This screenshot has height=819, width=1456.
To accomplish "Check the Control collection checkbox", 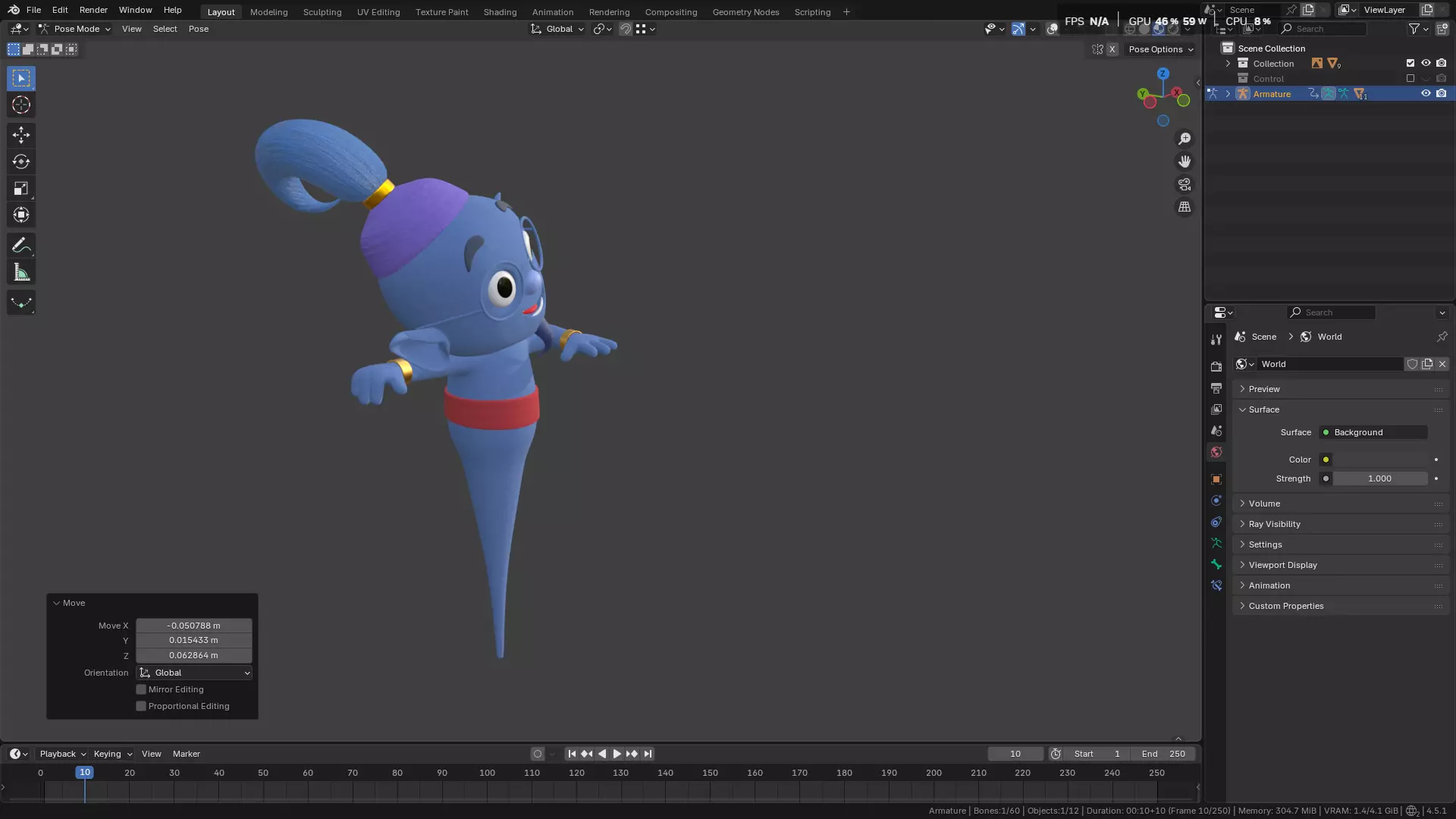I will pyautogui.click(x=1410, y=78).
